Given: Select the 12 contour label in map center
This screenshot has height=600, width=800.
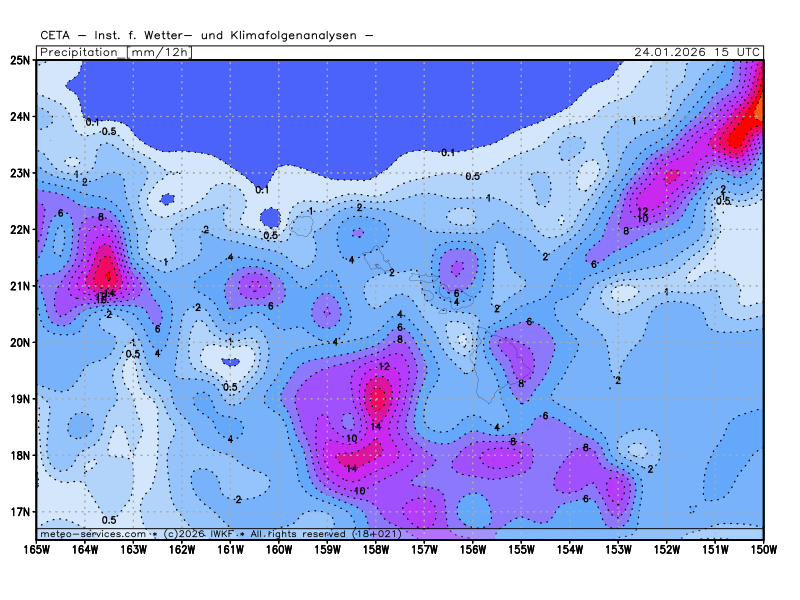Looking at the screenshot, I should pos(384,367).
